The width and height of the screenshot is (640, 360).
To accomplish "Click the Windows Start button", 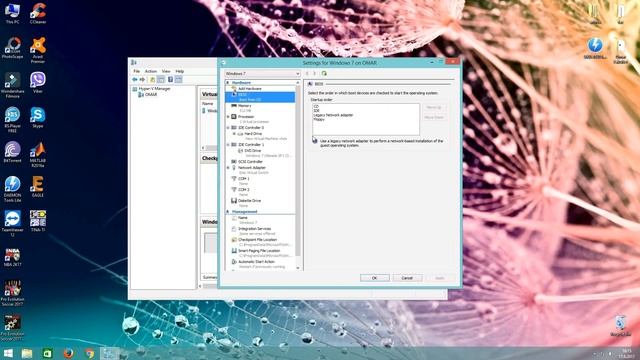I will click(8, 353).
